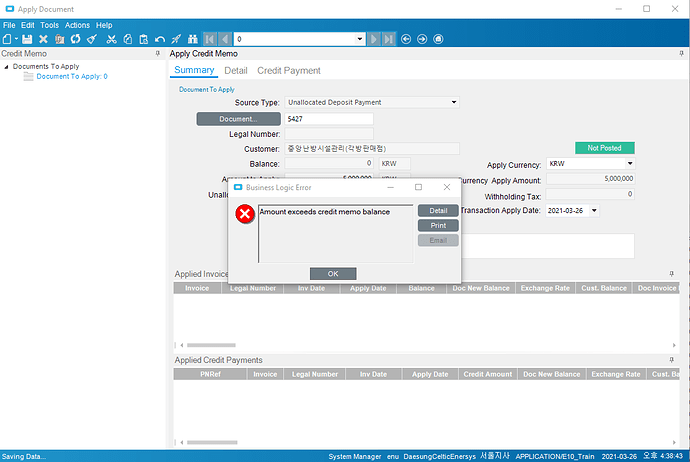This screenshot has height=462, width=690.
Task: Switch to the Credit Payment tab
Action: pos(289,70)
